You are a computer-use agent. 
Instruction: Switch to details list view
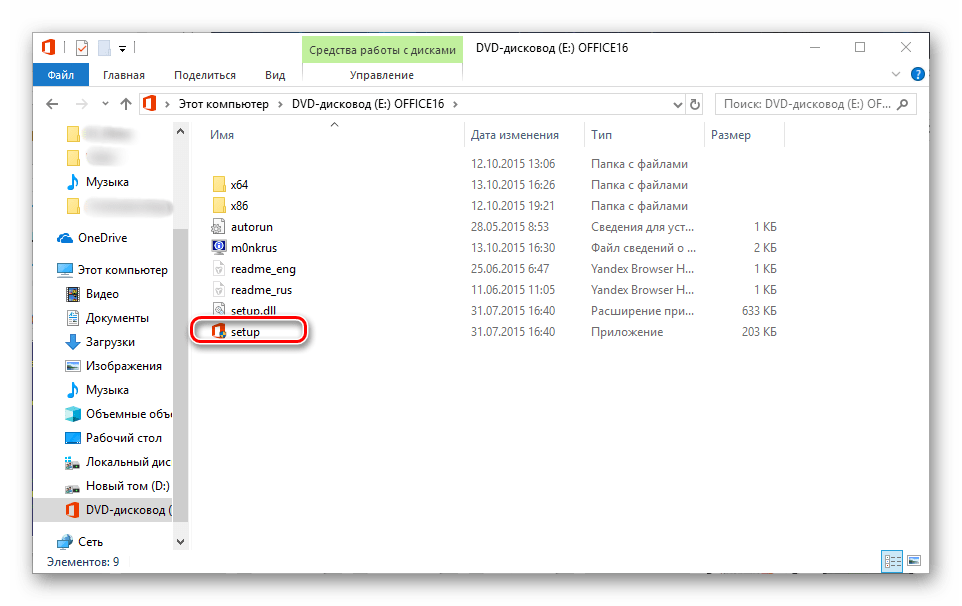(891, 562)
